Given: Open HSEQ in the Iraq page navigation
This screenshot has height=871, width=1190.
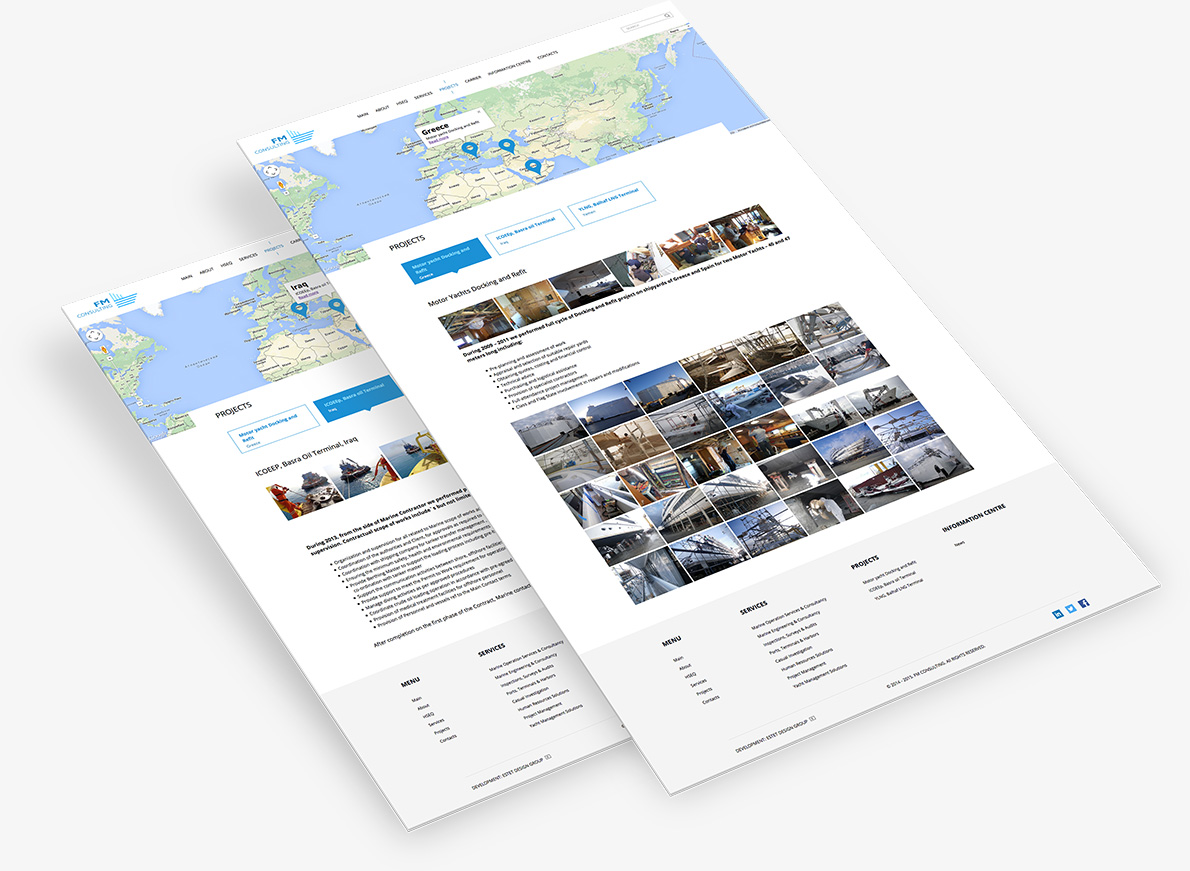Looking at the screenshot, I should tap(226, 264).
